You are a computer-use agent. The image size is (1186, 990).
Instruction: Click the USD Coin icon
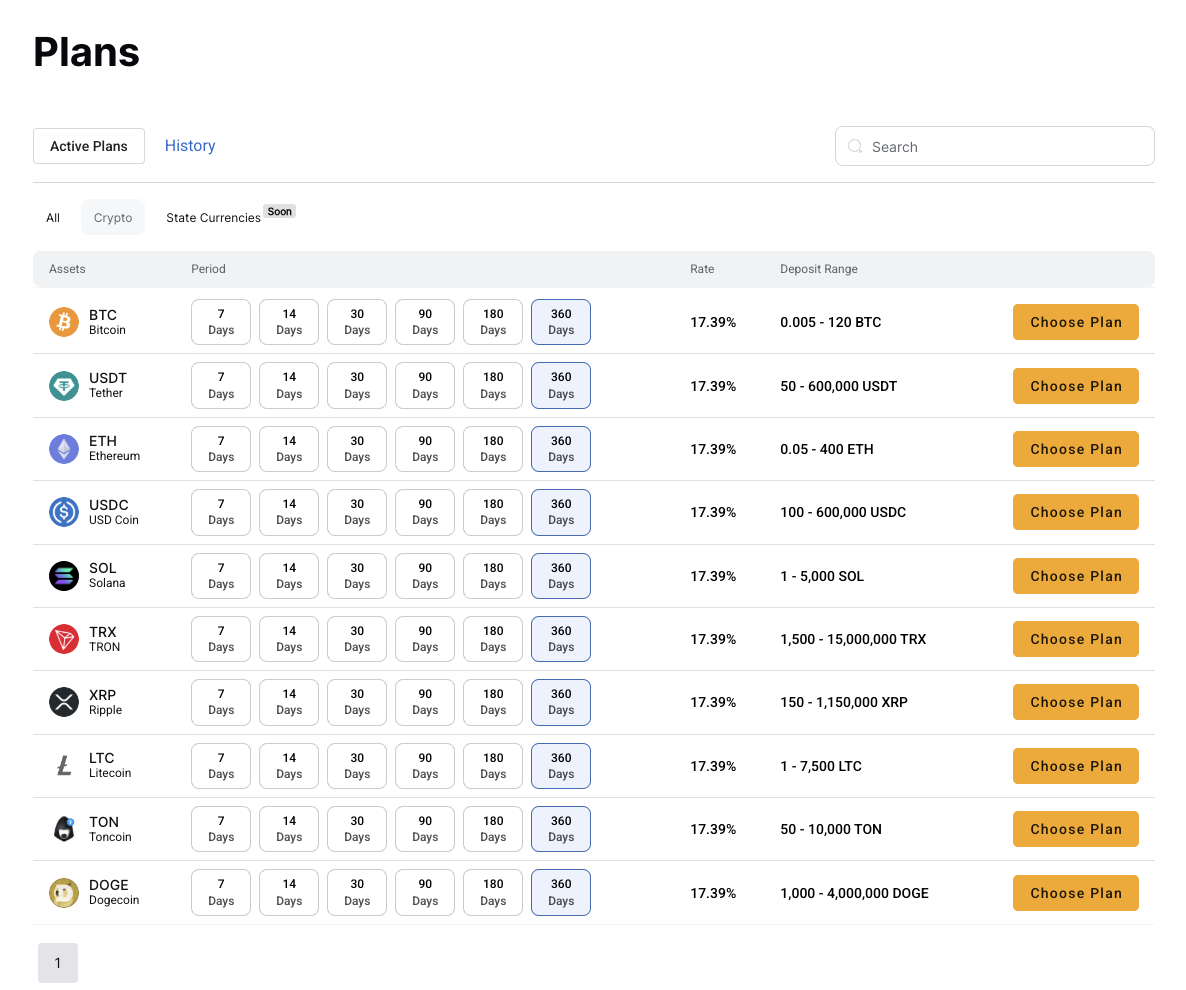[64, 512]
